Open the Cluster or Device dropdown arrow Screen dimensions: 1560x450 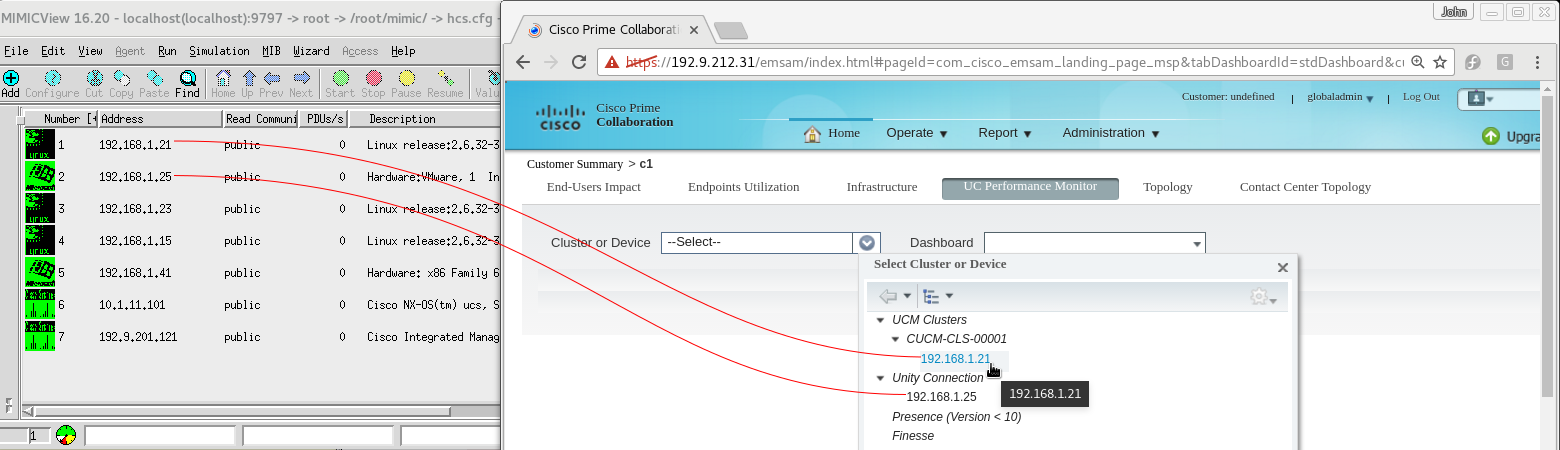[x=867, y=243]
